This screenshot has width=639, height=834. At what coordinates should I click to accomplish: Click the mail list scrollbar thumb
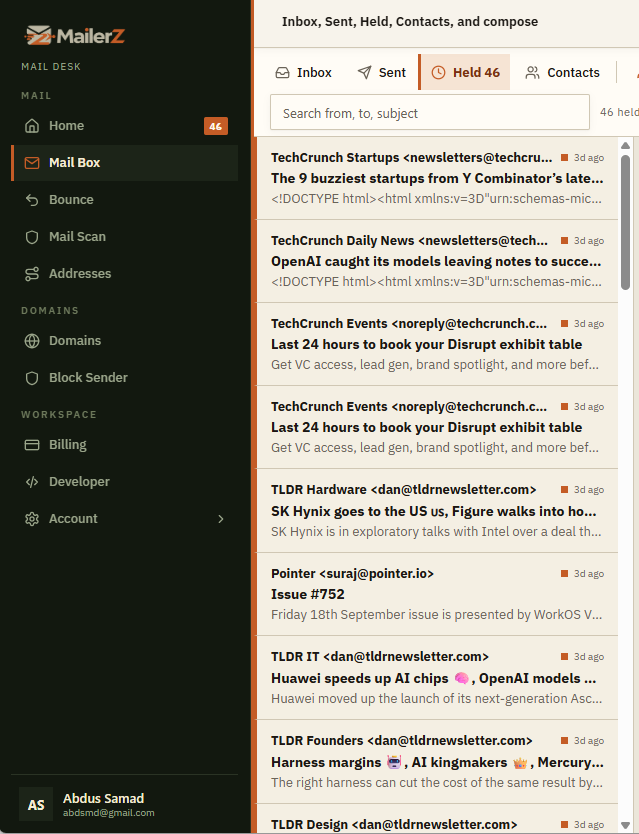click(x=626, y=222)
